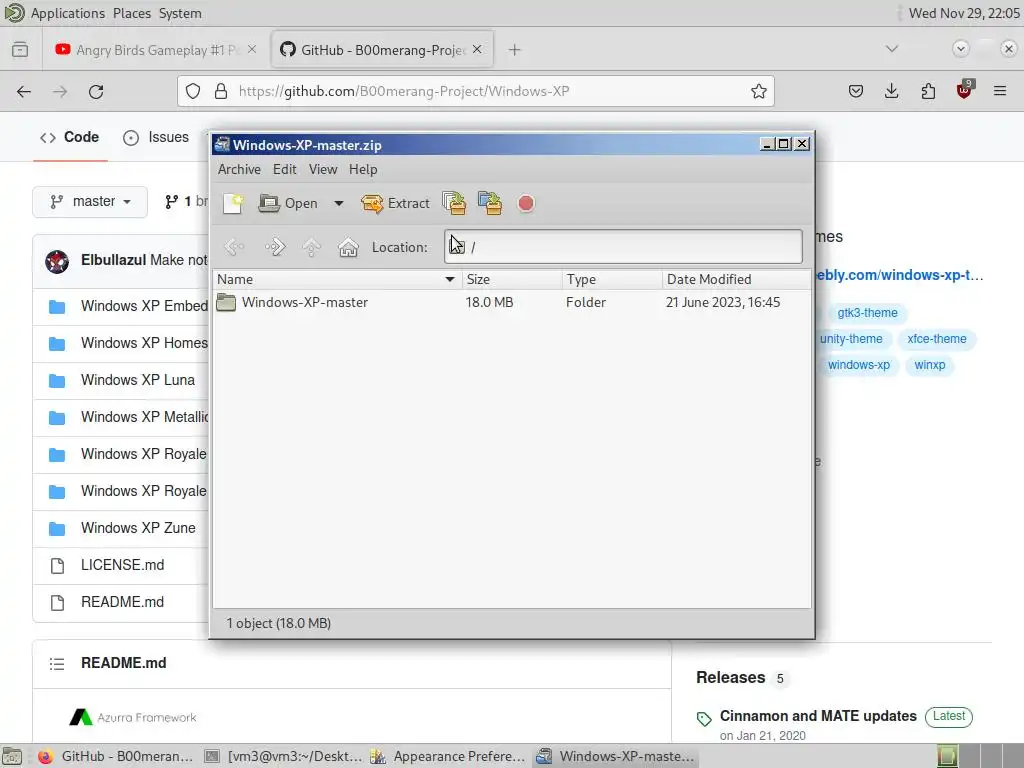This screenshot has height=768, width=1024.
Task: Open the Places menu in top panel
Action: 131,13
